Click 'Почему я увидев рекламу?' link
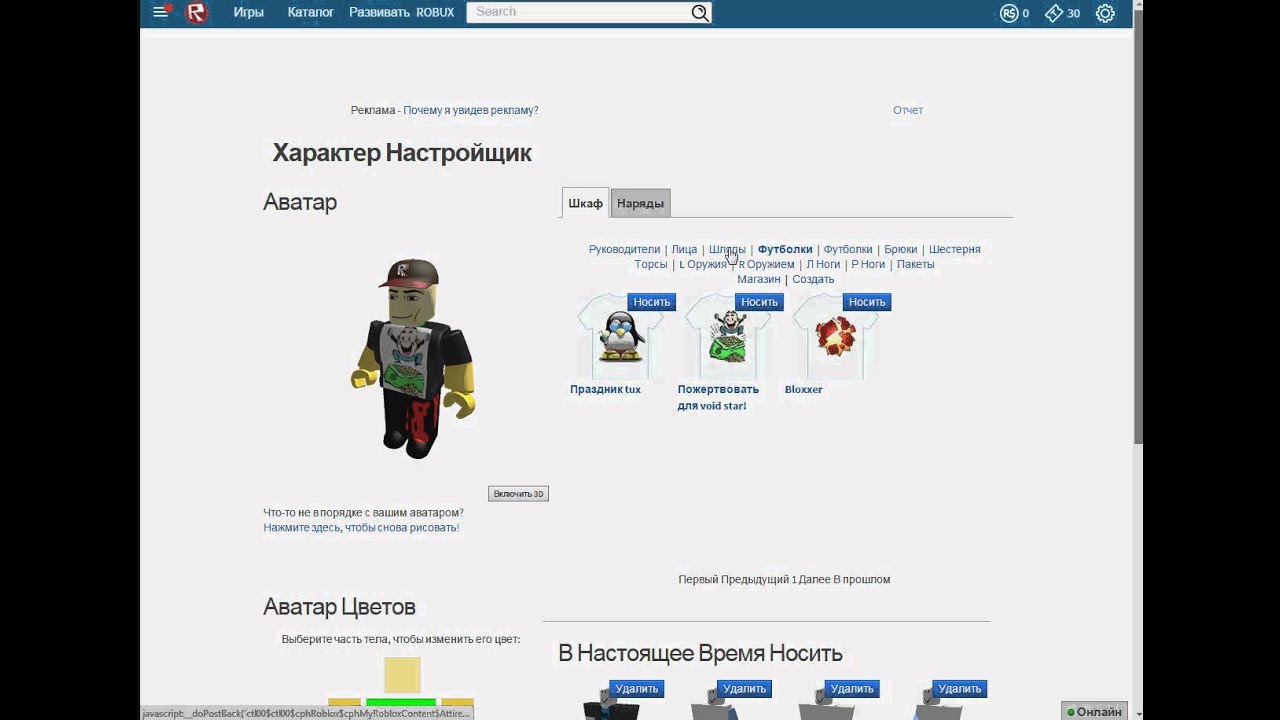This screenshot has width=1280, height=720. pos(471,110)
